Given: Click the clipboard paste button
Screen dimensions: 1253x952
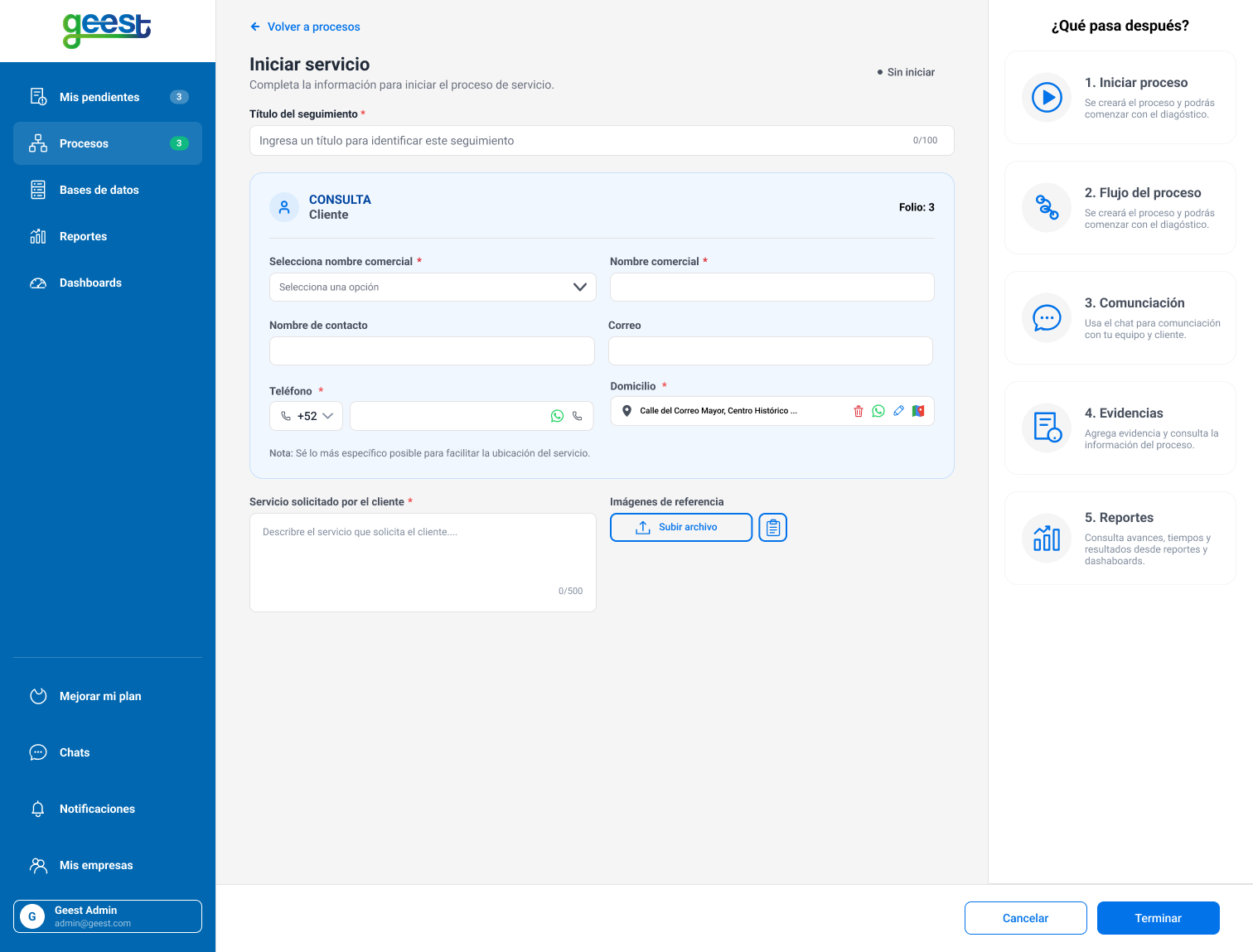Looking at the screenshot, I should tap(773, 527).
